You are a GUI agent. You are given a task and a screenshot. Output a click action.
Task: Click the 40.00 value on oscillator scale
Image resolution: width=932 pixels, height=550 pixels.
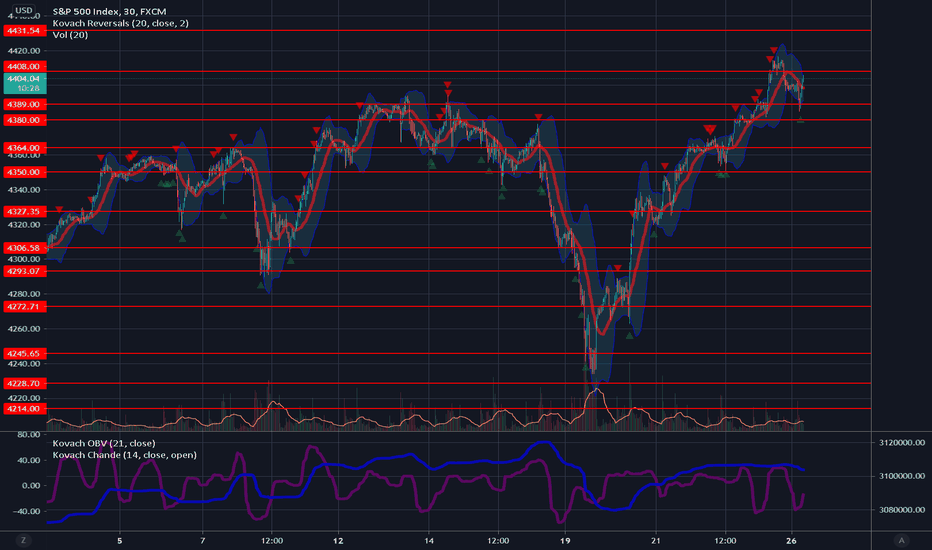tap(29, 460)
